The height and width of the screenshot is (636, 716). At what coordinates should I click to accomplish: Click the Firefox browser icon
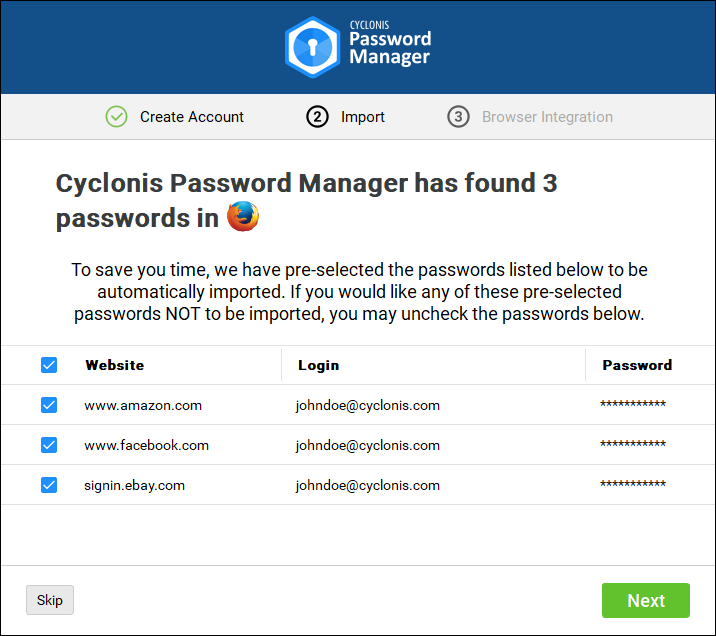(x=243, y=217)
